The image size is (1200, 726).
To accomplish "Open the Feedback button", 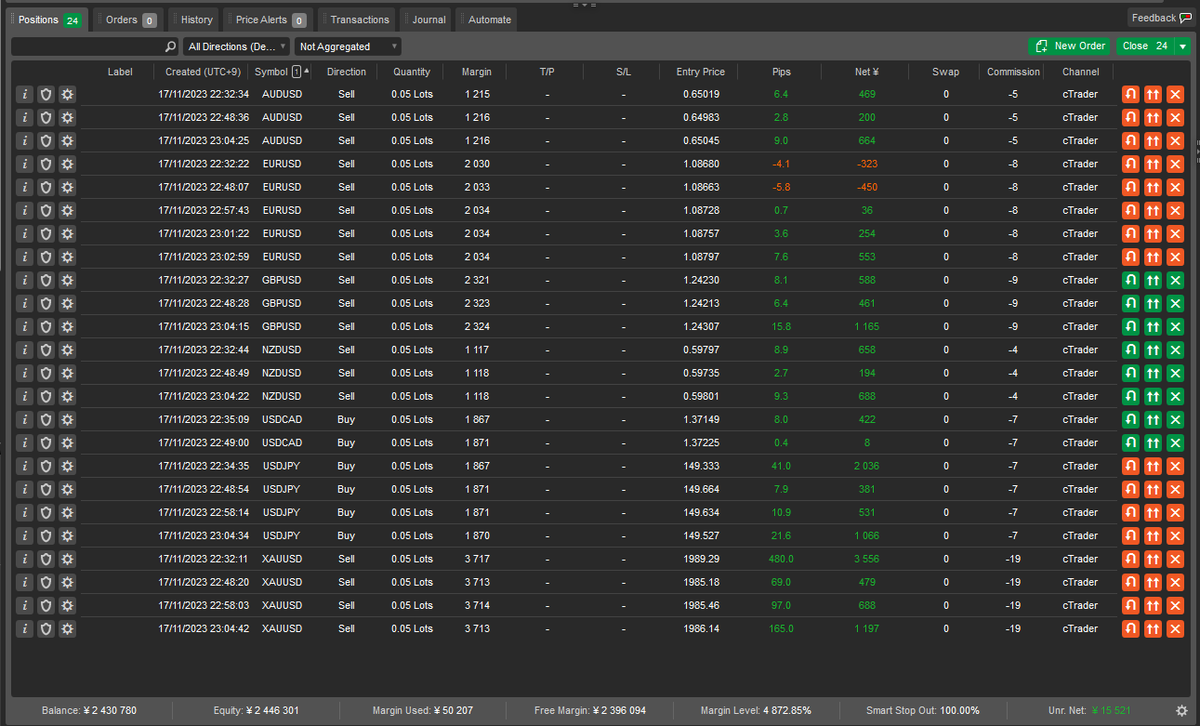I will pos(1160,18).
